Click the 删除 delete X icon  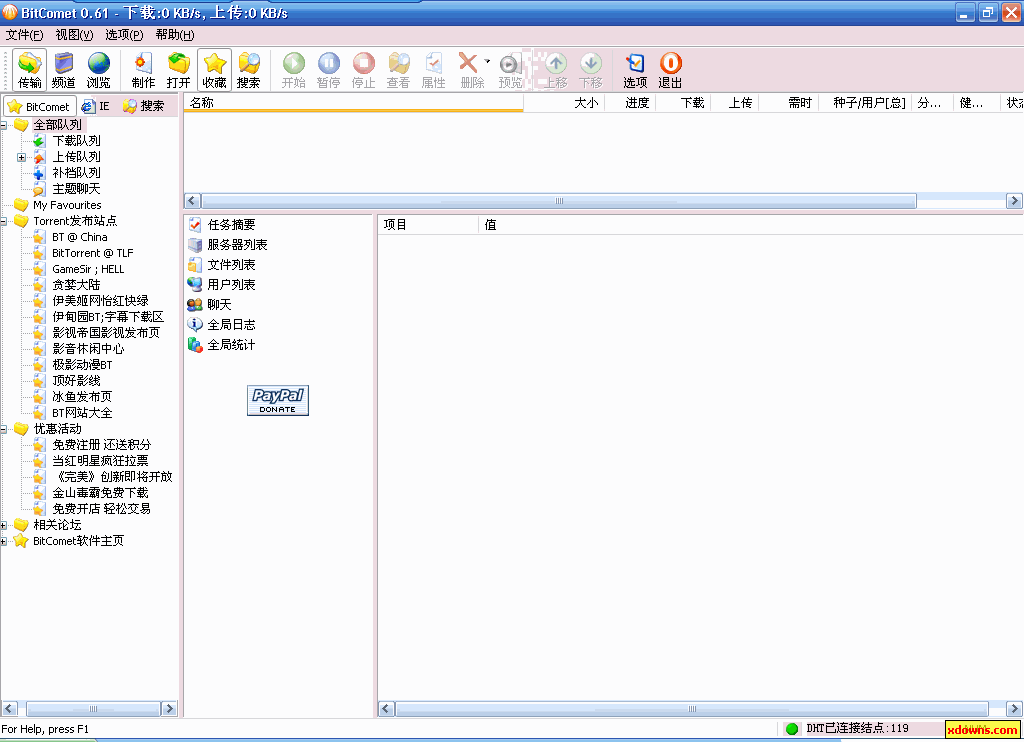469,69
